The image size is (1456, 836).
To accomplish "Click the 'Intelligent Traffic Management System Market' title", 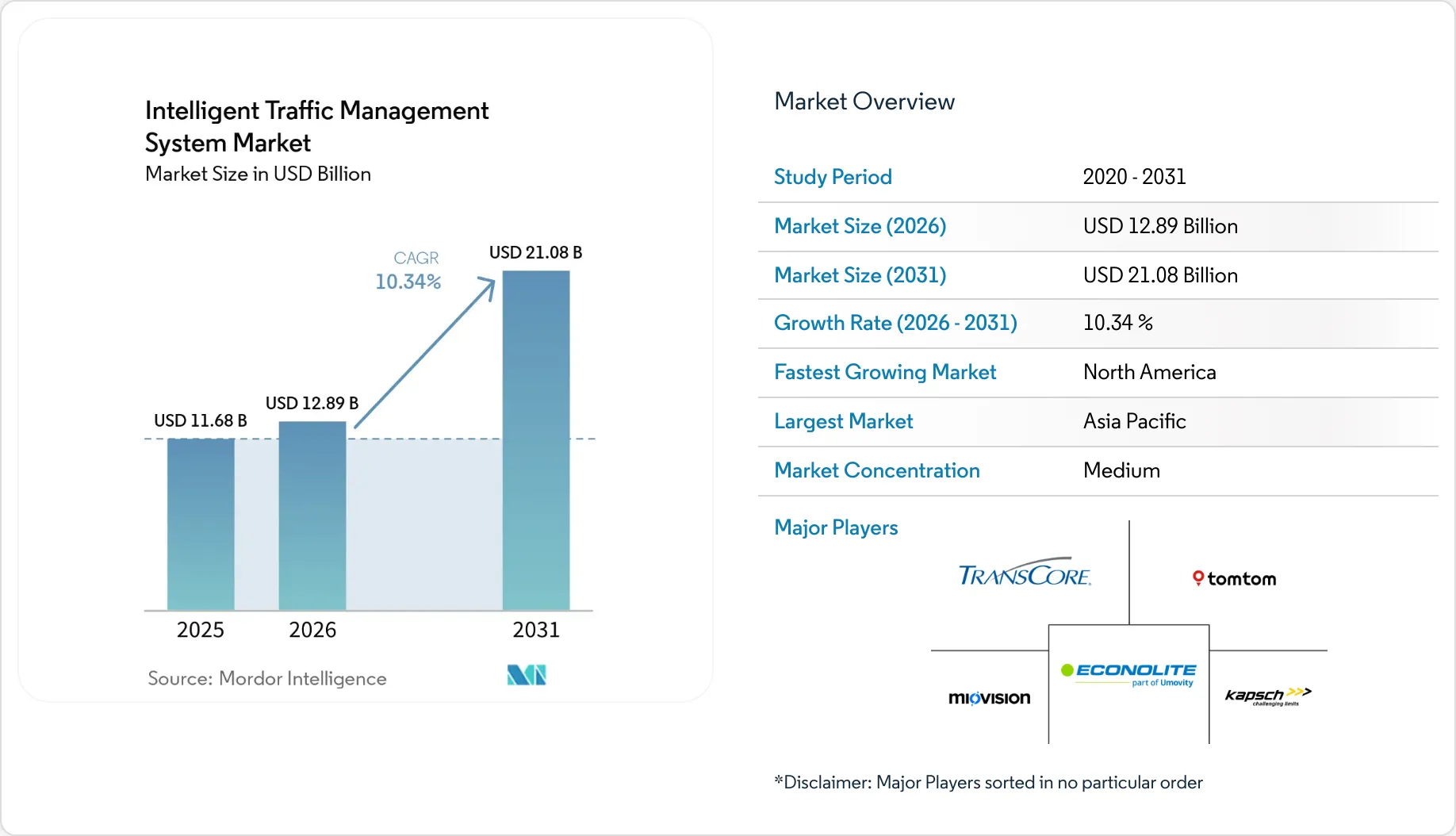I will pyautogui.click(x=317, y=126).
